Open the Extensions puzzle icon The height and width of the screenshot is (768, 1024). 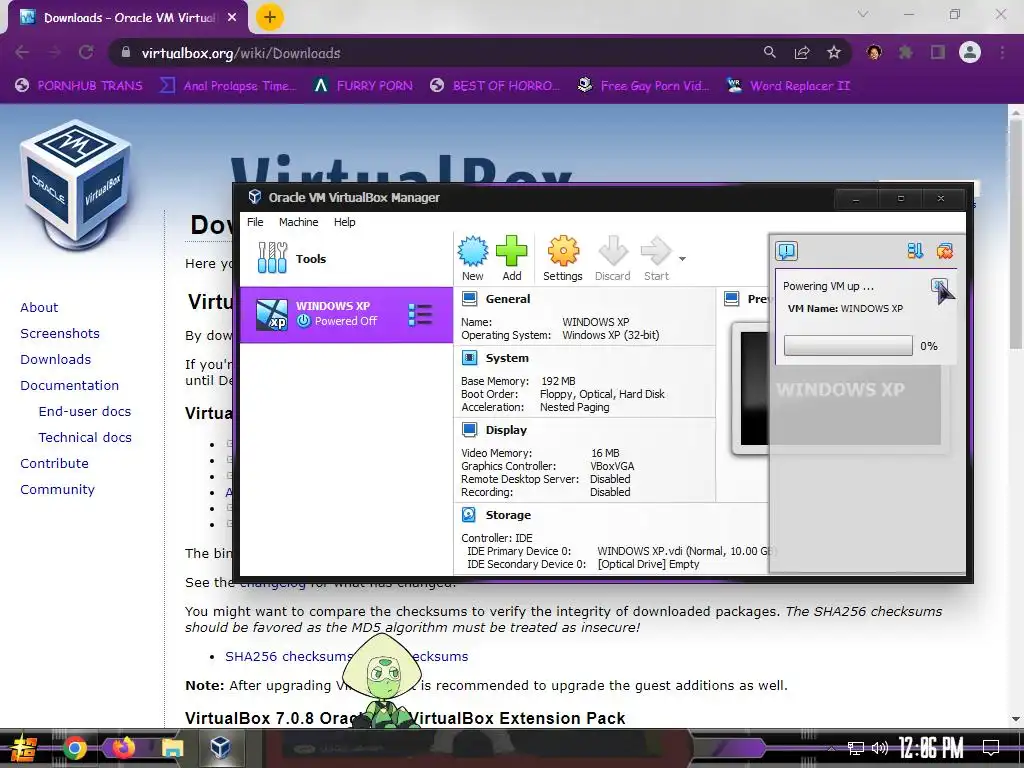point(906,52)
